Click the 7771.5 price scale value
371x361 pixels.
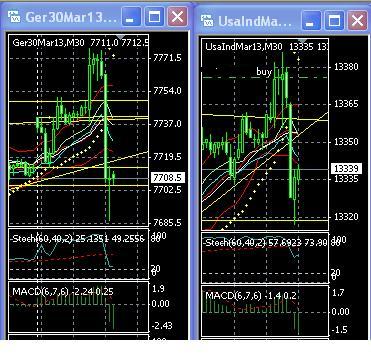(x=167, y=58)
